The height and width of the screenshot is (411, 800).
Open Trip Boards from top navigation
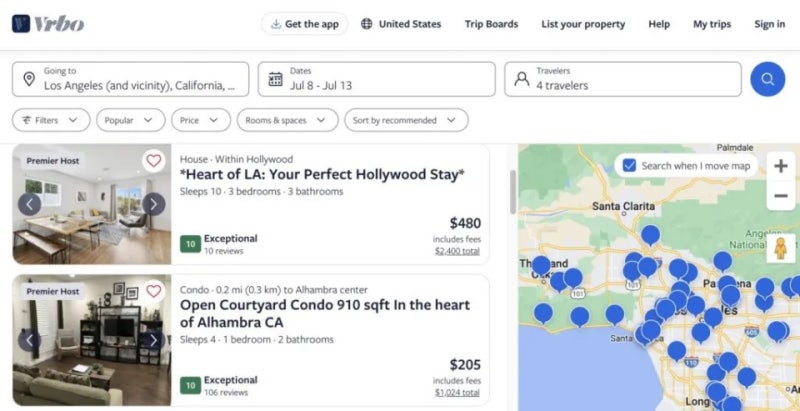491,24
